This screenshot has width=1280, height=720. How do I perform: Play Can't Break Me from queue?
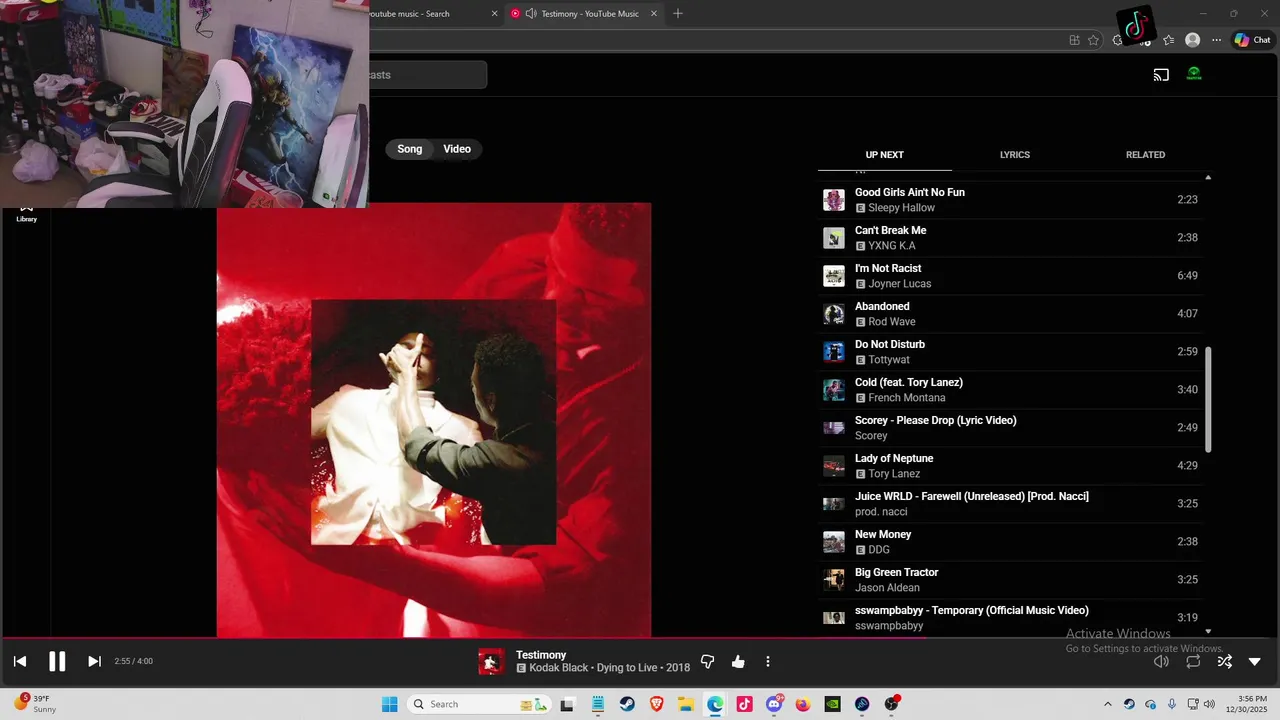coord(1010,238)
